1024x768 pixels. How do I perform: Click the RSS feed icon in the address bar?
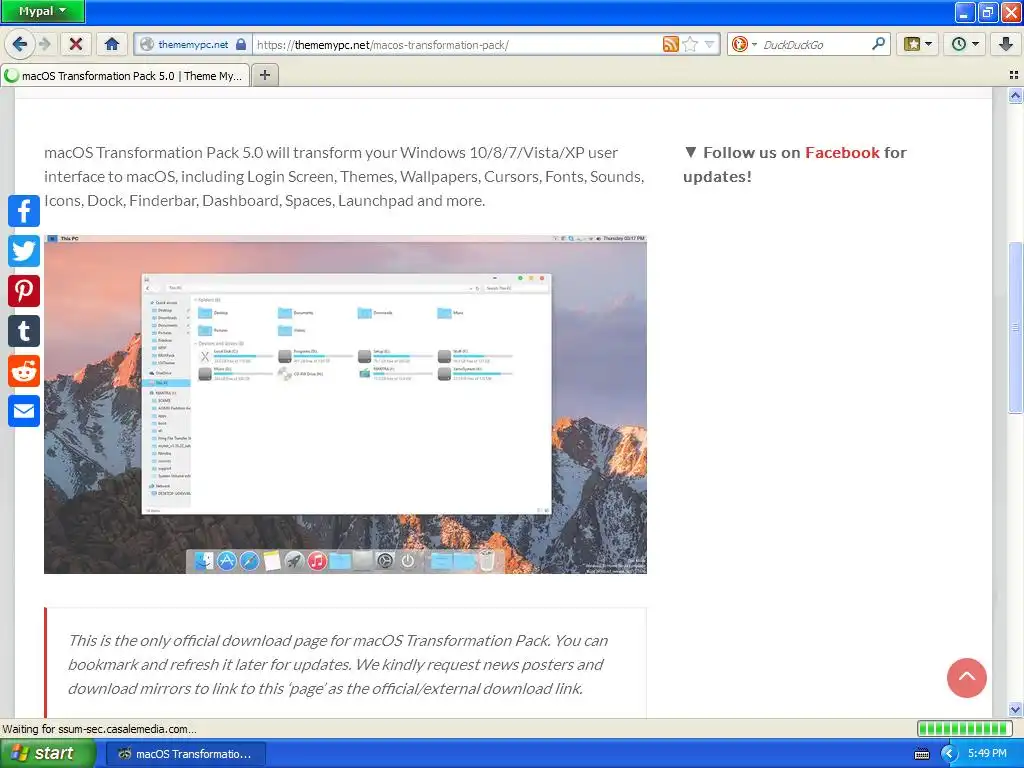coord(671,44)
